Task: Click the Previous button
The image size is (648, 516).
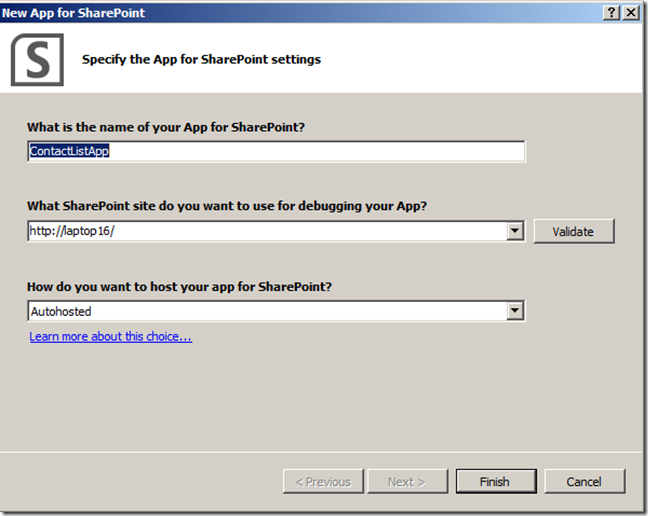Action: [323, 481]
